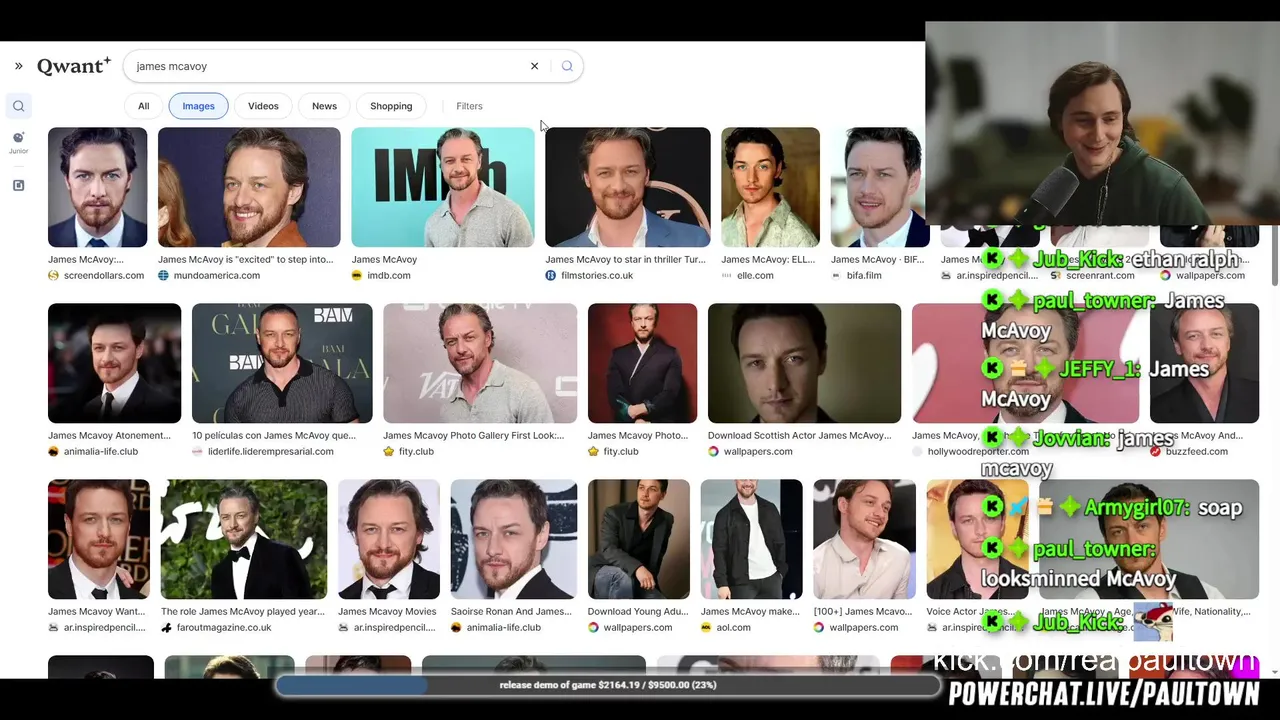Viewport: 1280px width, 720px height.
Task: Click the screendollars.com source link
Action: pos(104,276)
